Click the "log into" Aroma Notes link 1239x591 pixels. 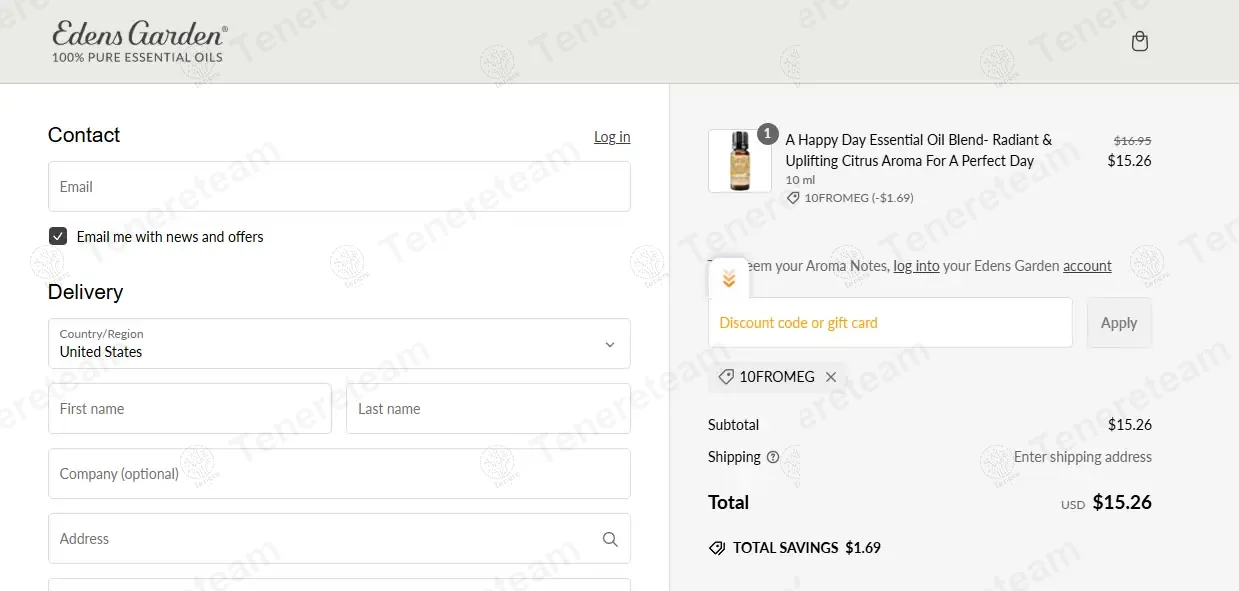[916, 266]
